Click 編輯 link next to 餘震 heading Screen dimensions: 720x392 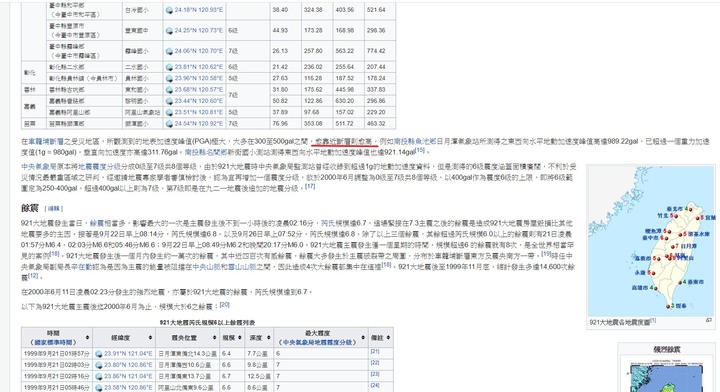pos(54,208)
